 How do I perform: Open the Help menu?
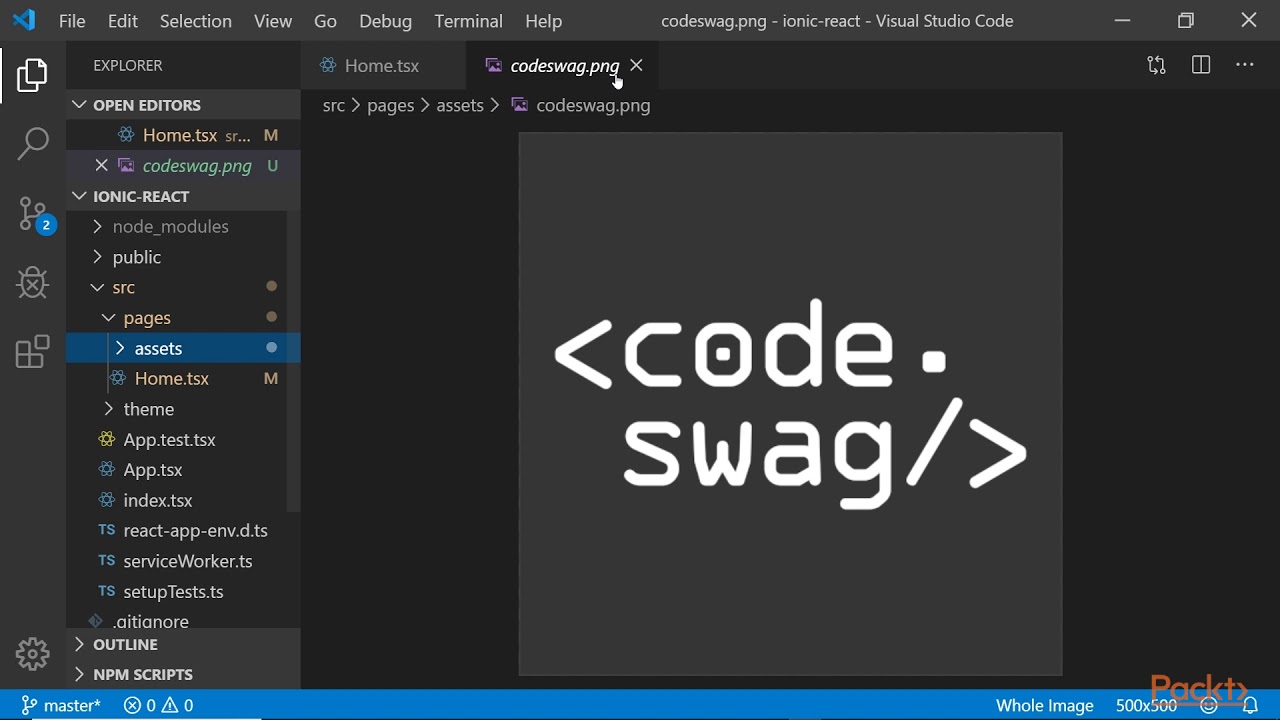[x=544, y=21]
